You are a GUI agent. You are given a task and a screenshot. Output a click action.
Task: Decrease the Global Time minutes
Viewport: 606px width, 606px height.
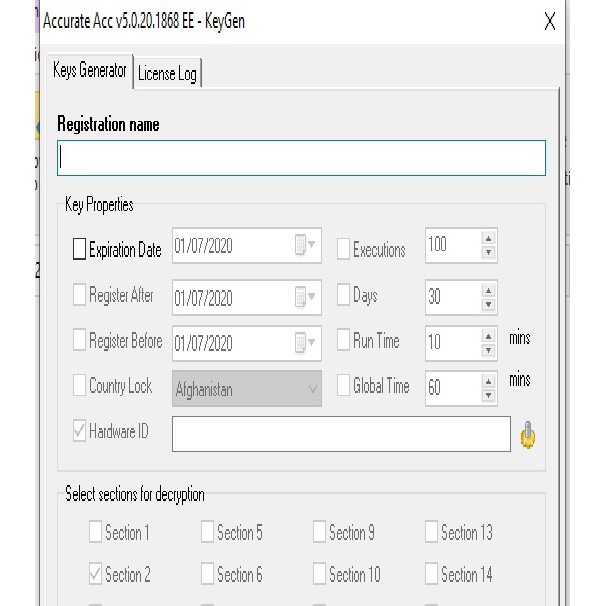(x=489, y=395)
